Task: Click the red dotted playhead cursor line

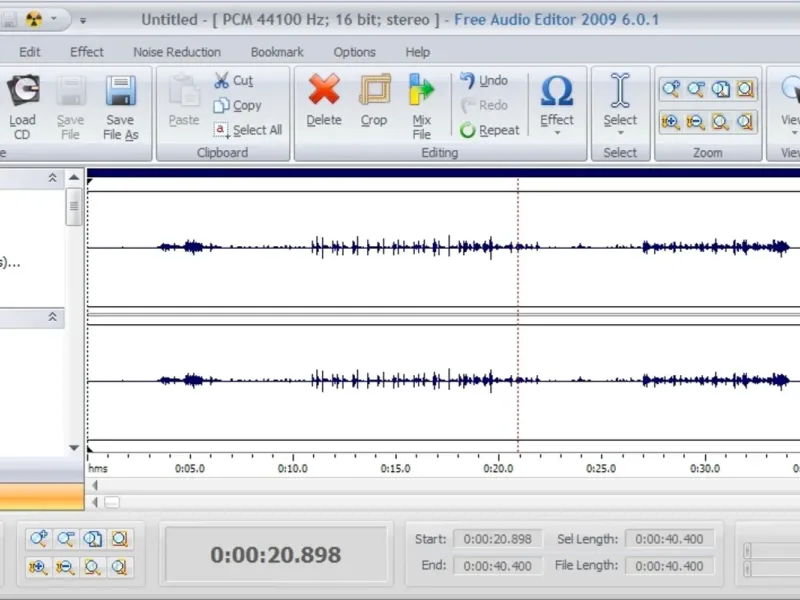Action: coord(518,314)
